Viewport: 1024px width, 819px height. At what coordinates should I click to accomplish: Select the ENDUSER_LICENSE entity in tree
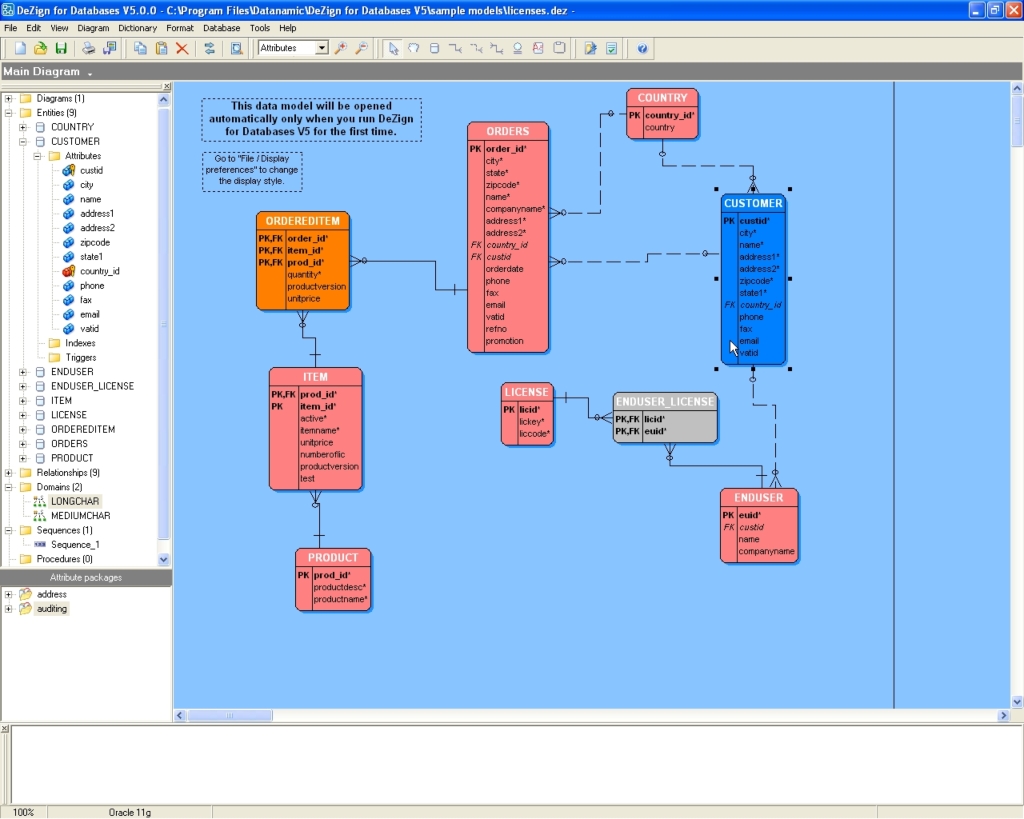(x=92, y=386)
